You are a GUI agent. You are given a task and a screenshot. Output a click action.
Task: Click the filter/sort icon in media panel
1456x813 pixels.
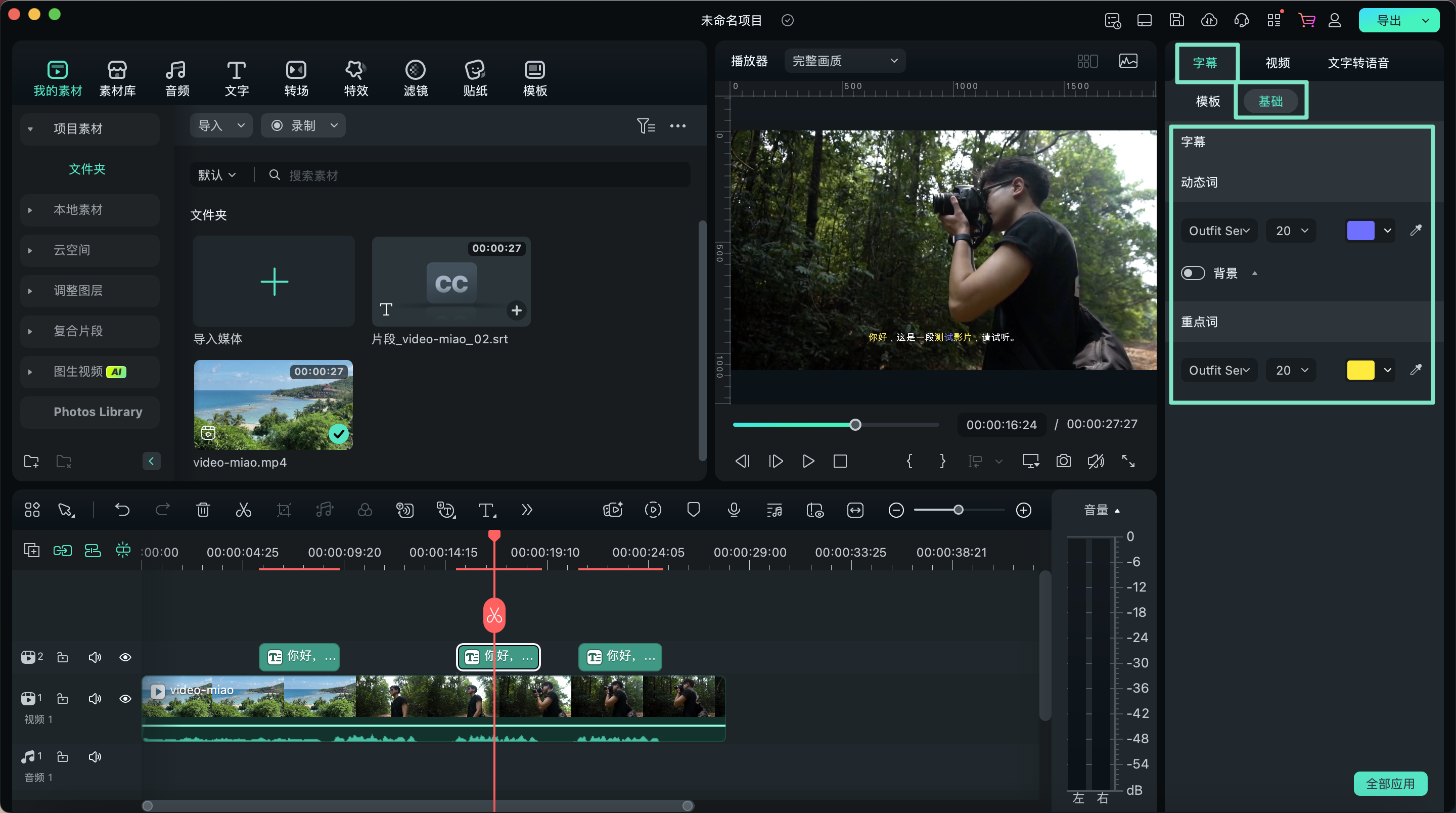coord(646,125)
